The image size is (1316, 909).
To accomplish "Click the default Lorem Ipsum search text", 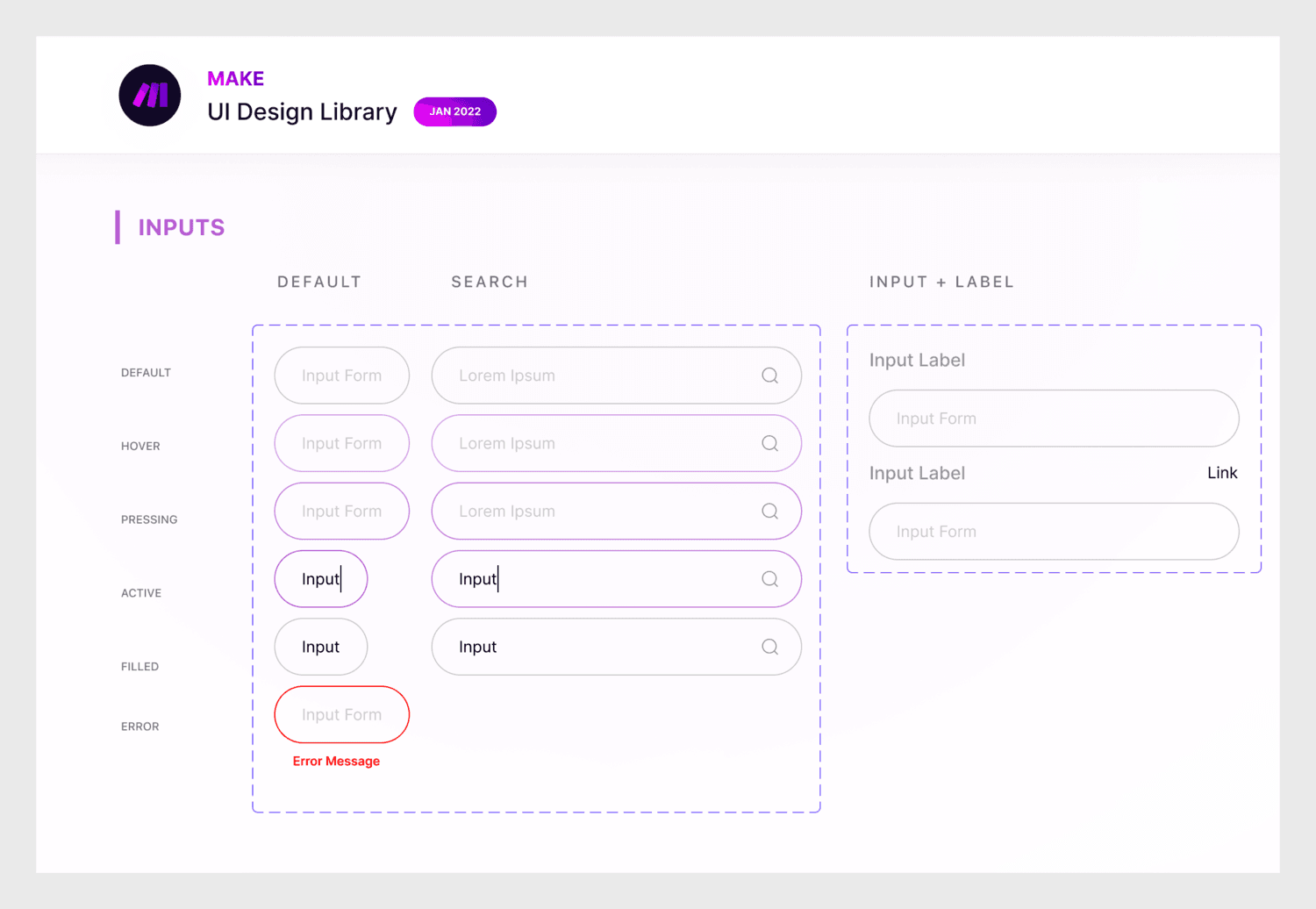I will (507, 376).
